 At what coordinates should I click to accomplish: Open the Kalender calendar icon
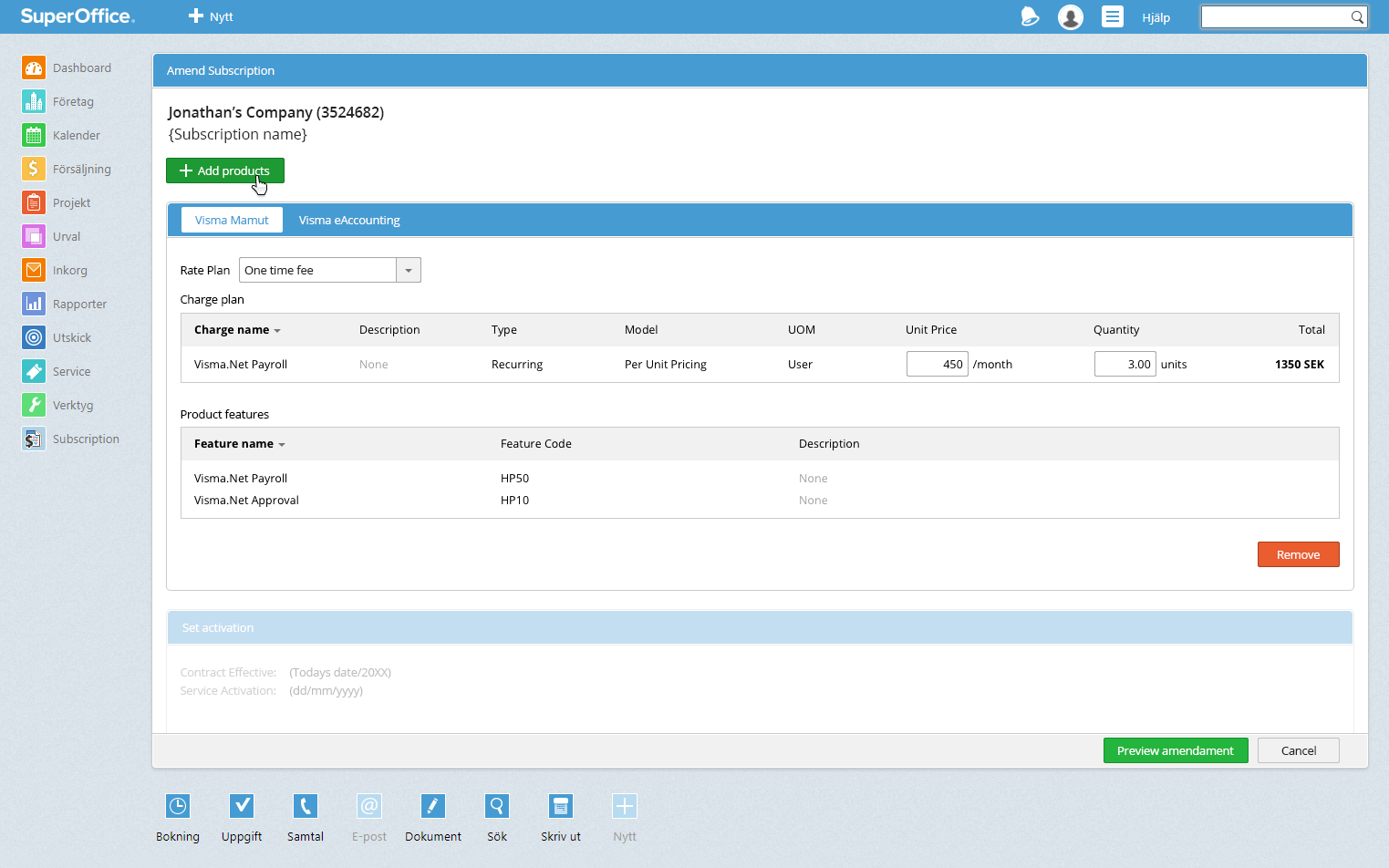34,135
